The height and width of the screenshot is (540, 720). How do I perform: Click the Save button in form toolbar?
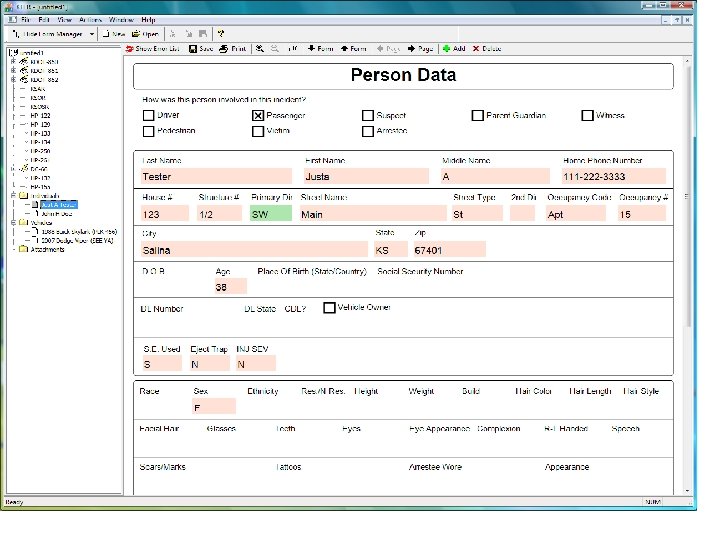[201, 48]
